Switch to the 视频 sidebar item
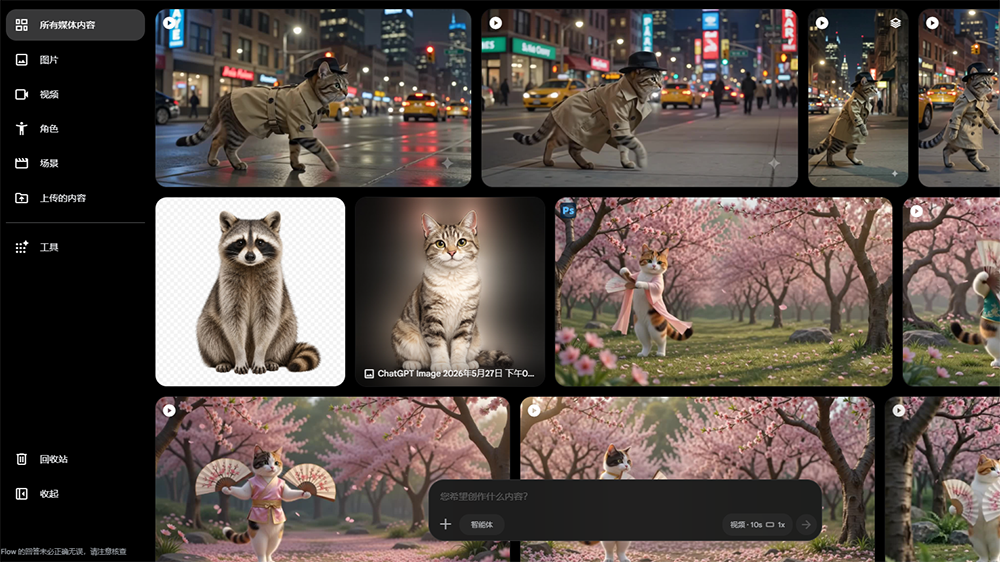This screenshot has height=562, width=1000. click(75, 94)
